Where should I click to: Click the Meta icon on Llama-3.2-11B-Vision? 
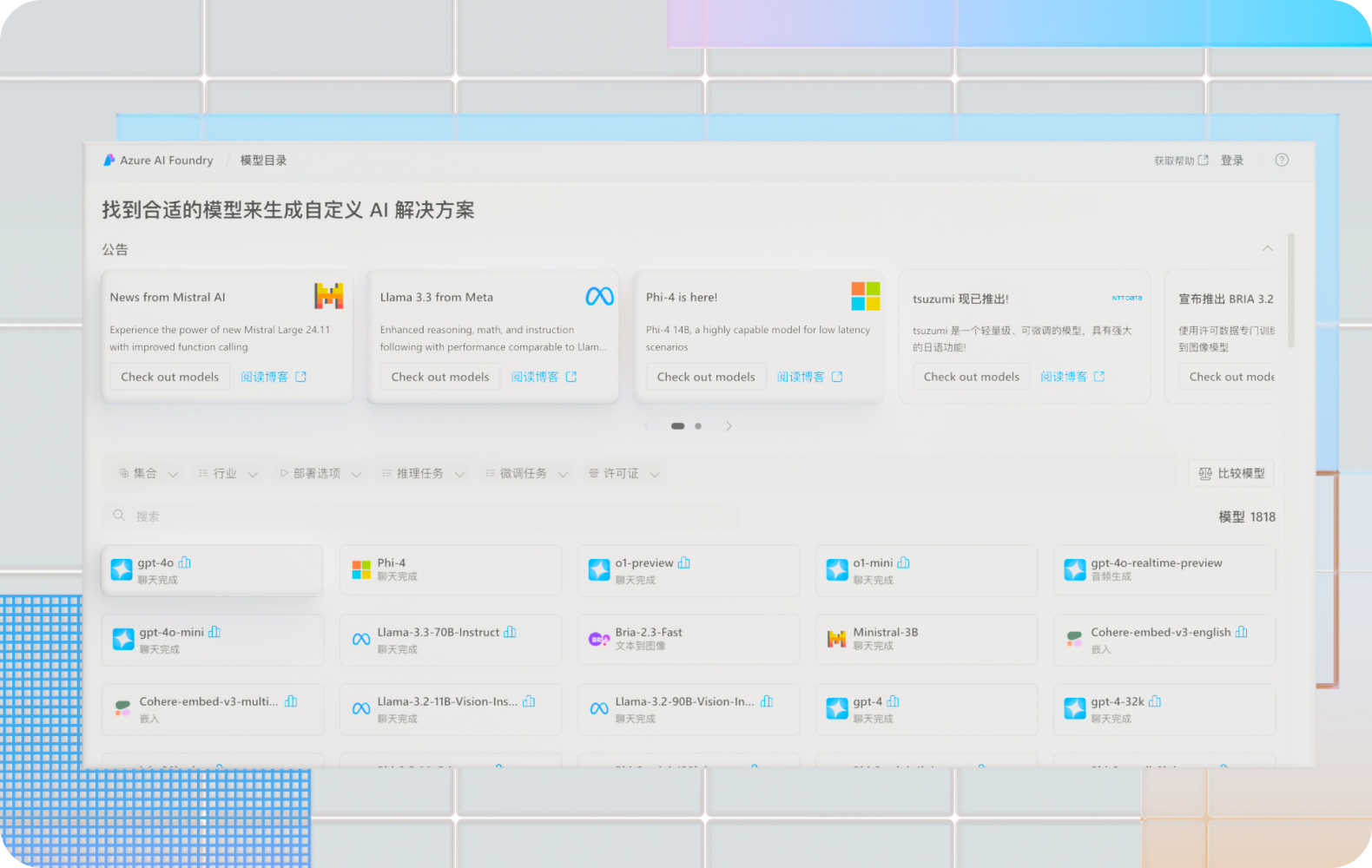coord(361,708)
